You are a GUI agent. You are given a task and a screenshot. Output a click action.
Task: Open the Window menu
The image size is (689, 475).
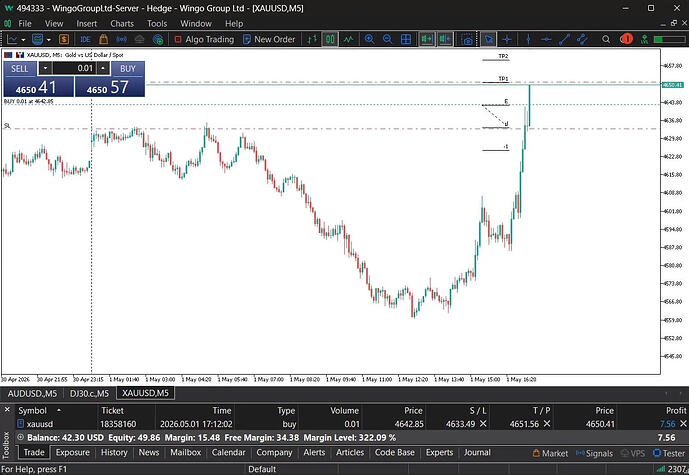(196, 24)
